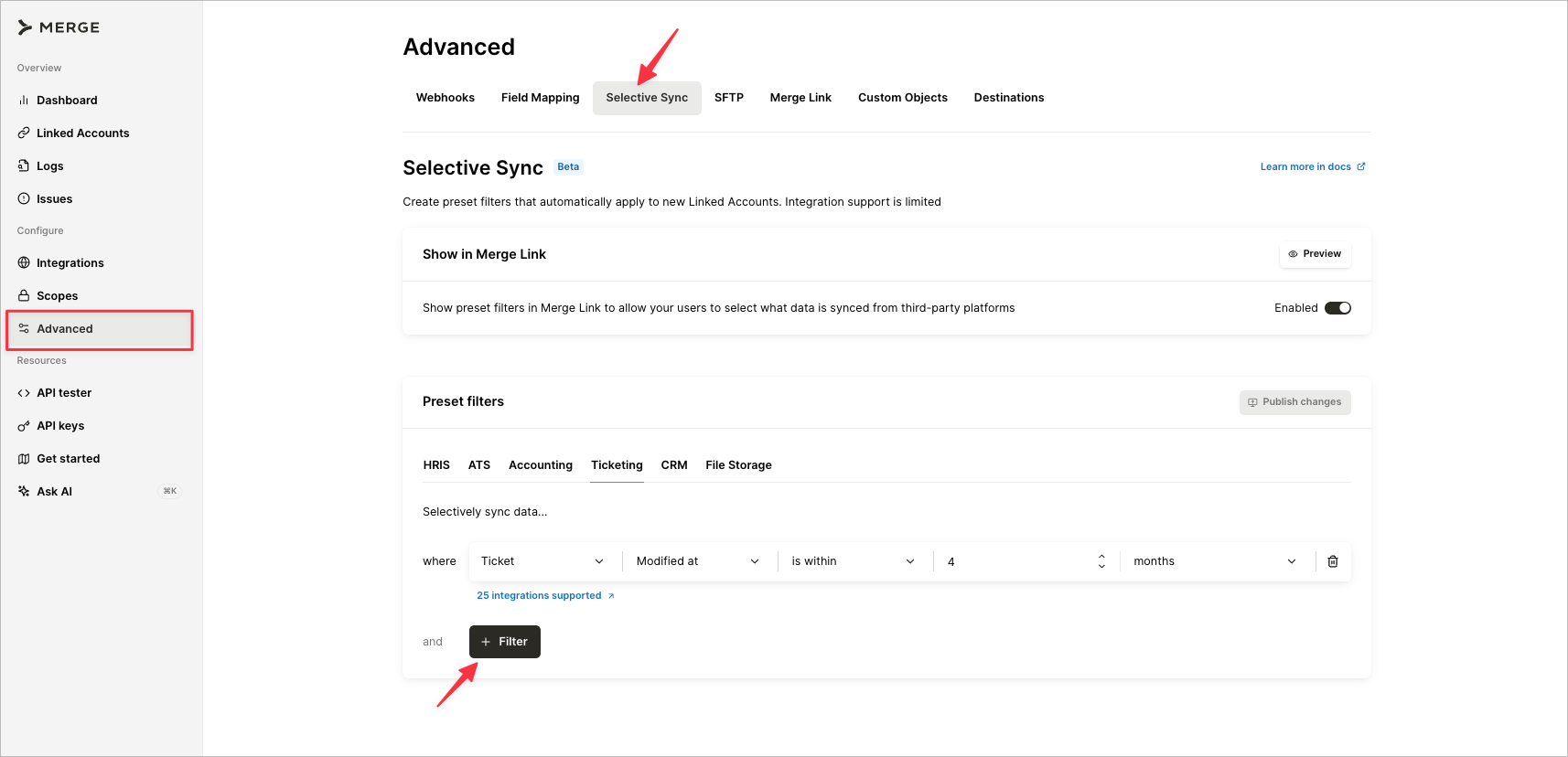Viewport: 1568px width, 757px height.
Task: Open the Destinations tab
Action: (x=1009, y=98)
